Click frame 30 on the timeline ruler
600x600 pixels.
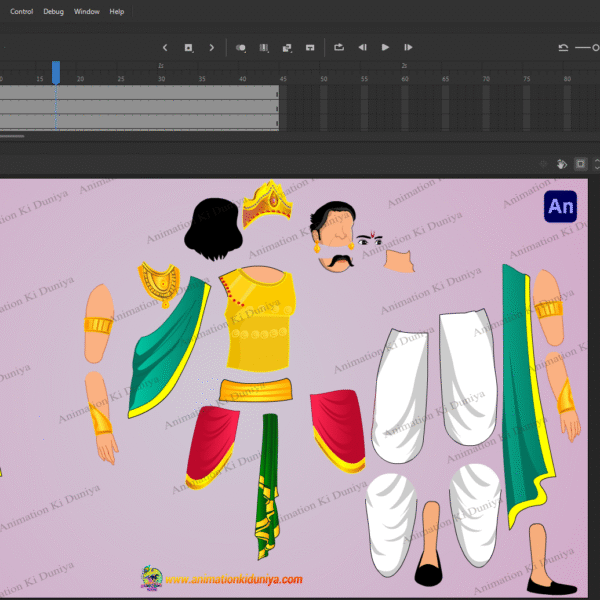tap(161, 79)
